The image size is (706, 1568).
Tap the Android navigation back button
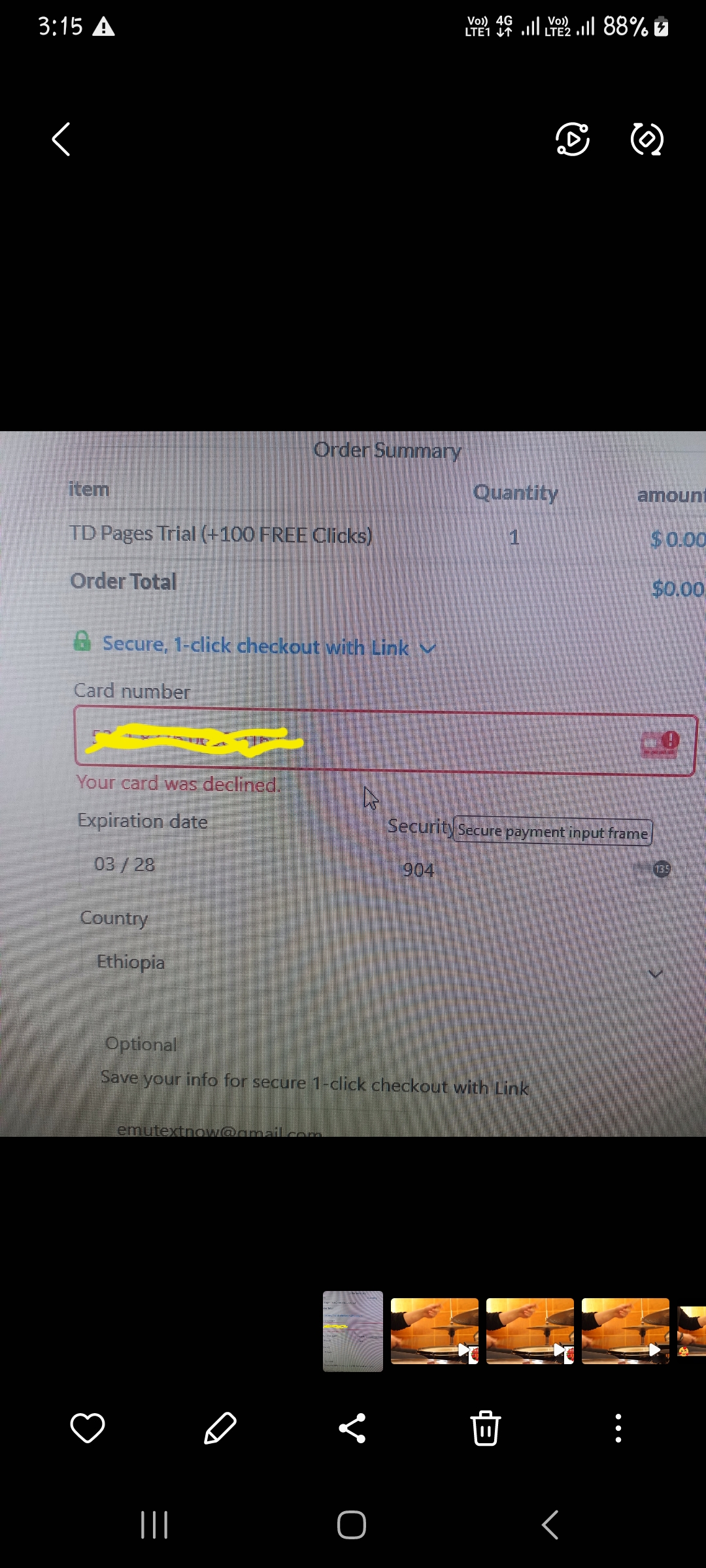(550, 1525)
